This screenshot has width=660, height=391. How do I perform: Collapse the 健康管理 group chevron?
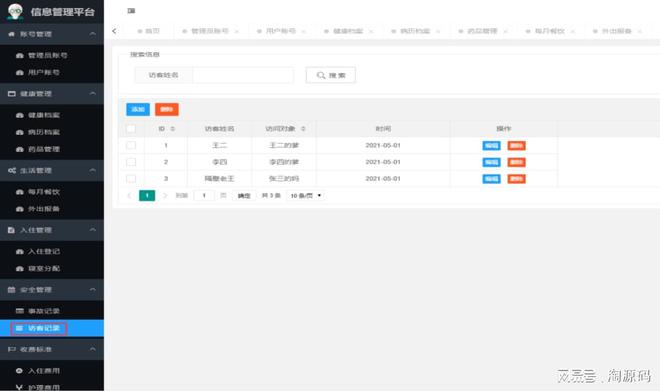[x=93, y=93]
